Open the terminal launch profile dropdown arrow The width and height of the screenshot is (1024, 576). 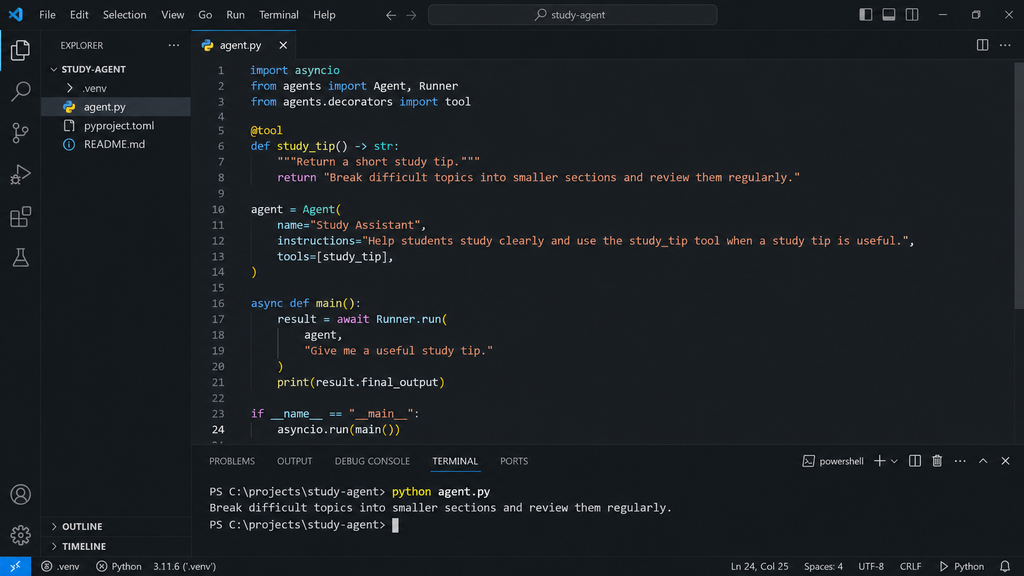894,461
